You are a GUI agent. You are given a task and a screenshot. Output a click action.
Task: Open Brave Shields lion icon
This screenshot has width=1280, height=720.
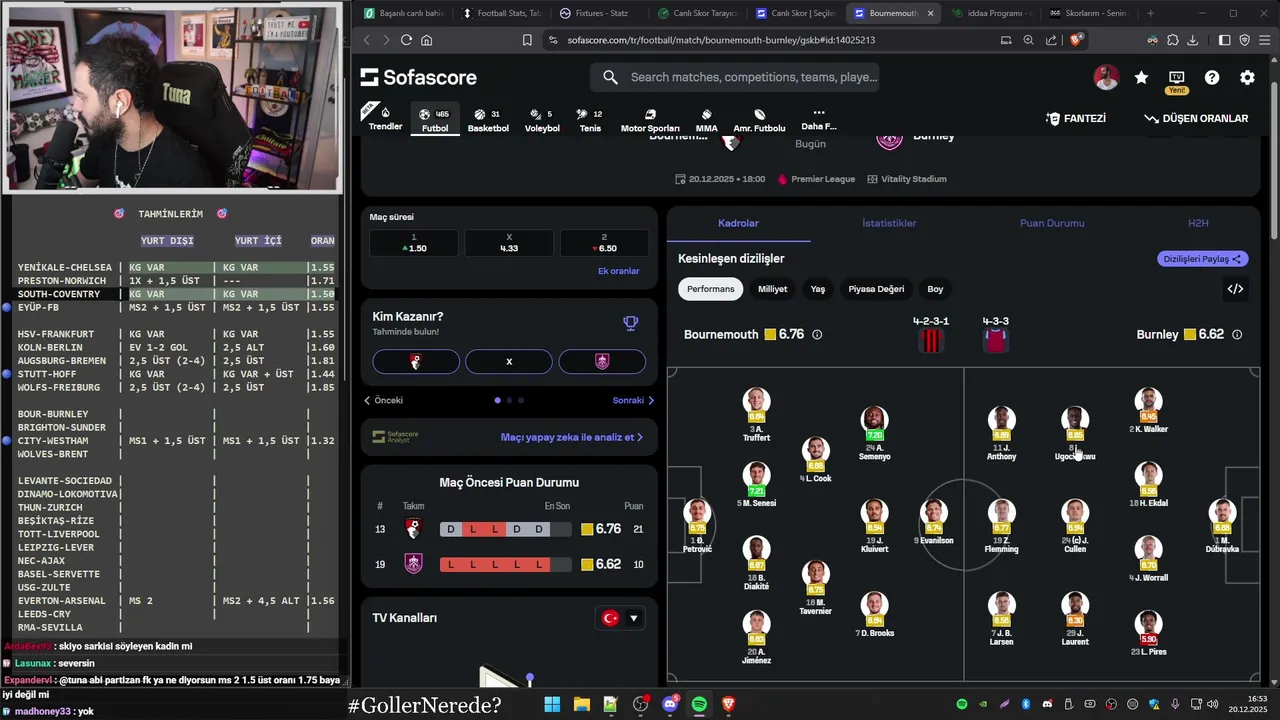pos(1076,40)
